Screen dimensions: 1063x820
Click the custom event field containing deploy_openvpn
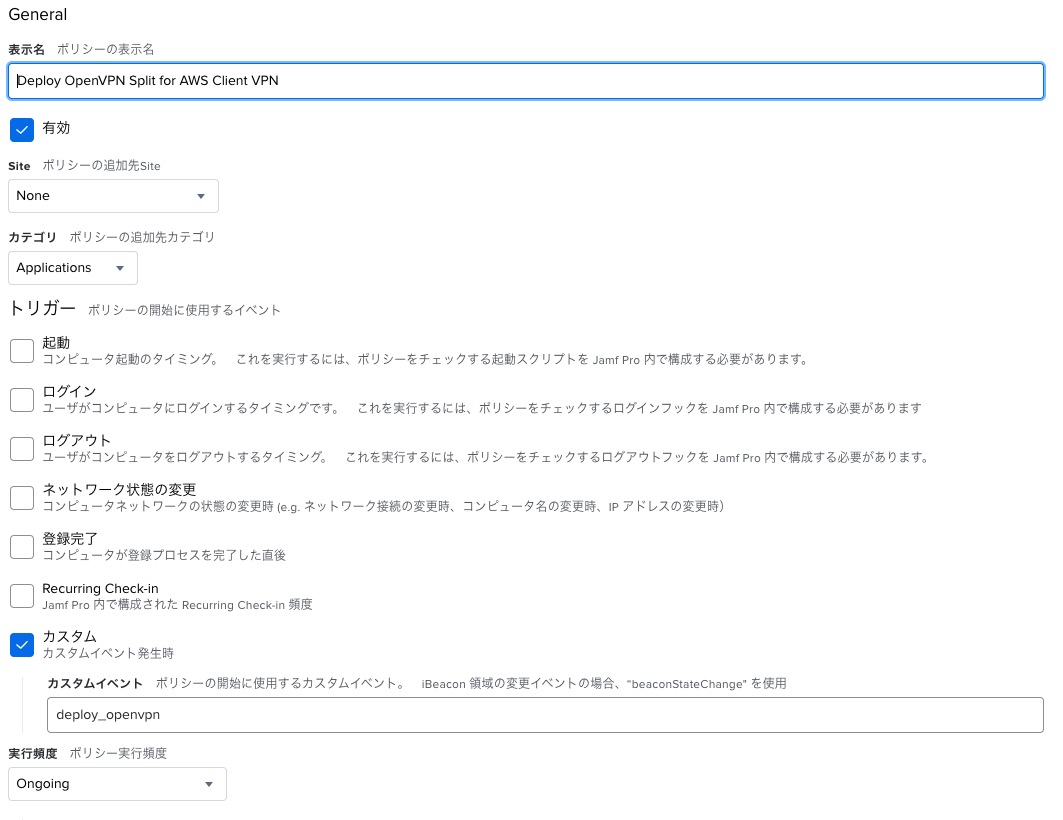tap(545, 714)
